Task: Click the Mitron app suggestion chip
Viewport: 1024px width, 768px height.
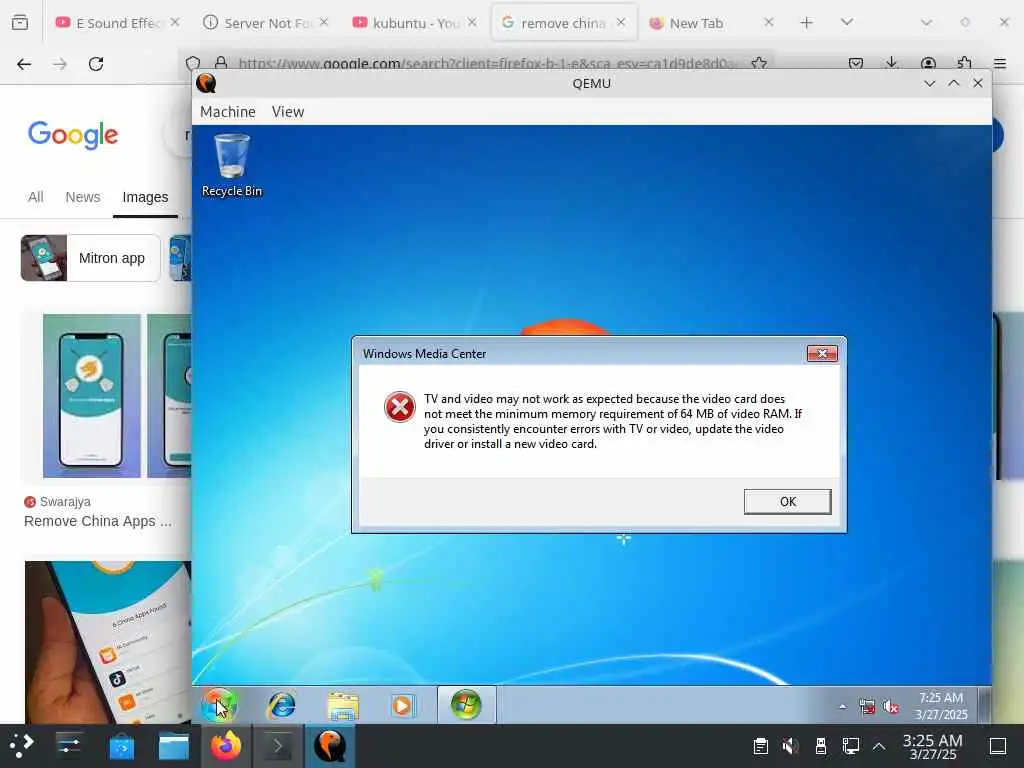Action: 91,258
